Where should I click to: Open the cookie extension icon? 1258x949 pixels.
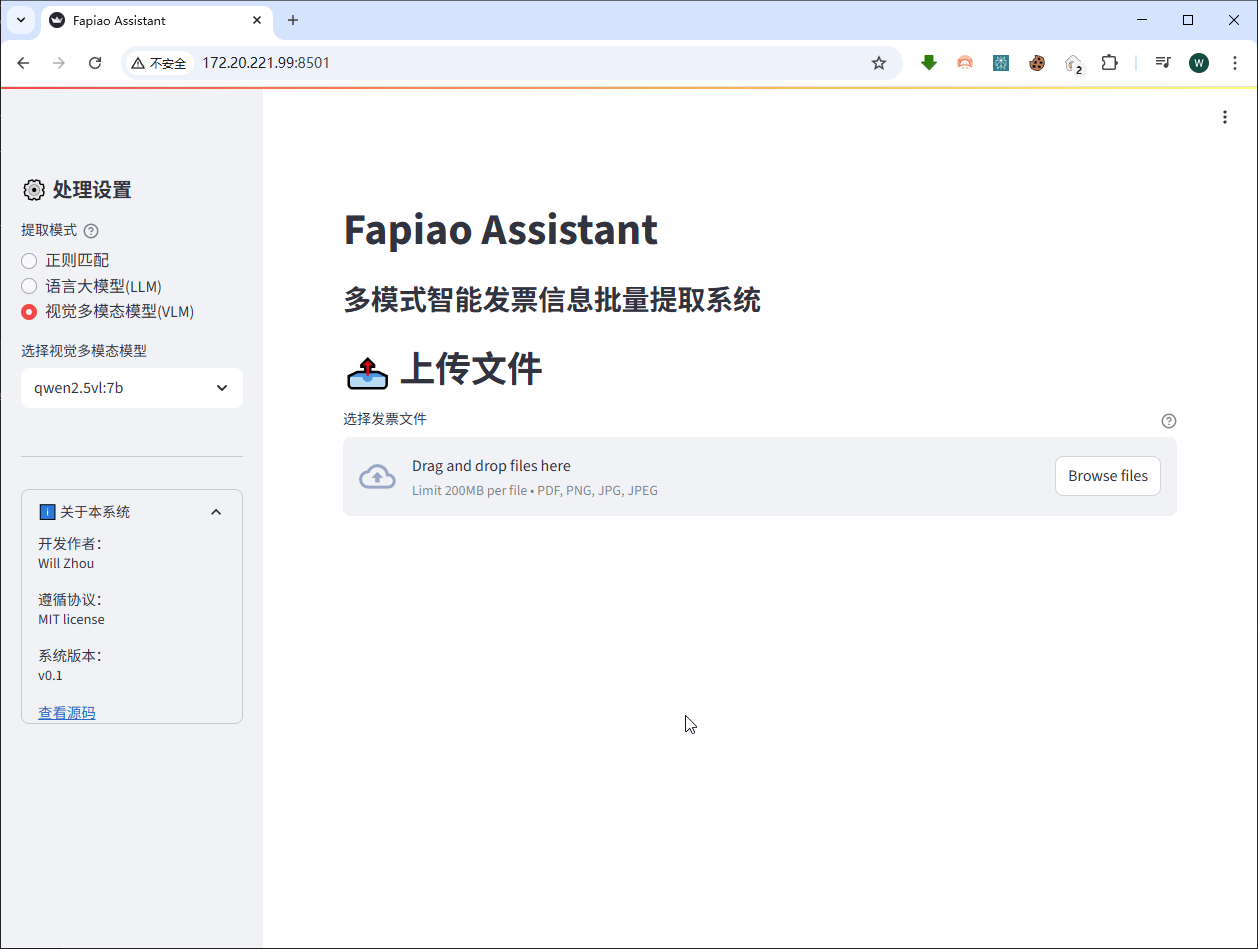click(1037, 63)
